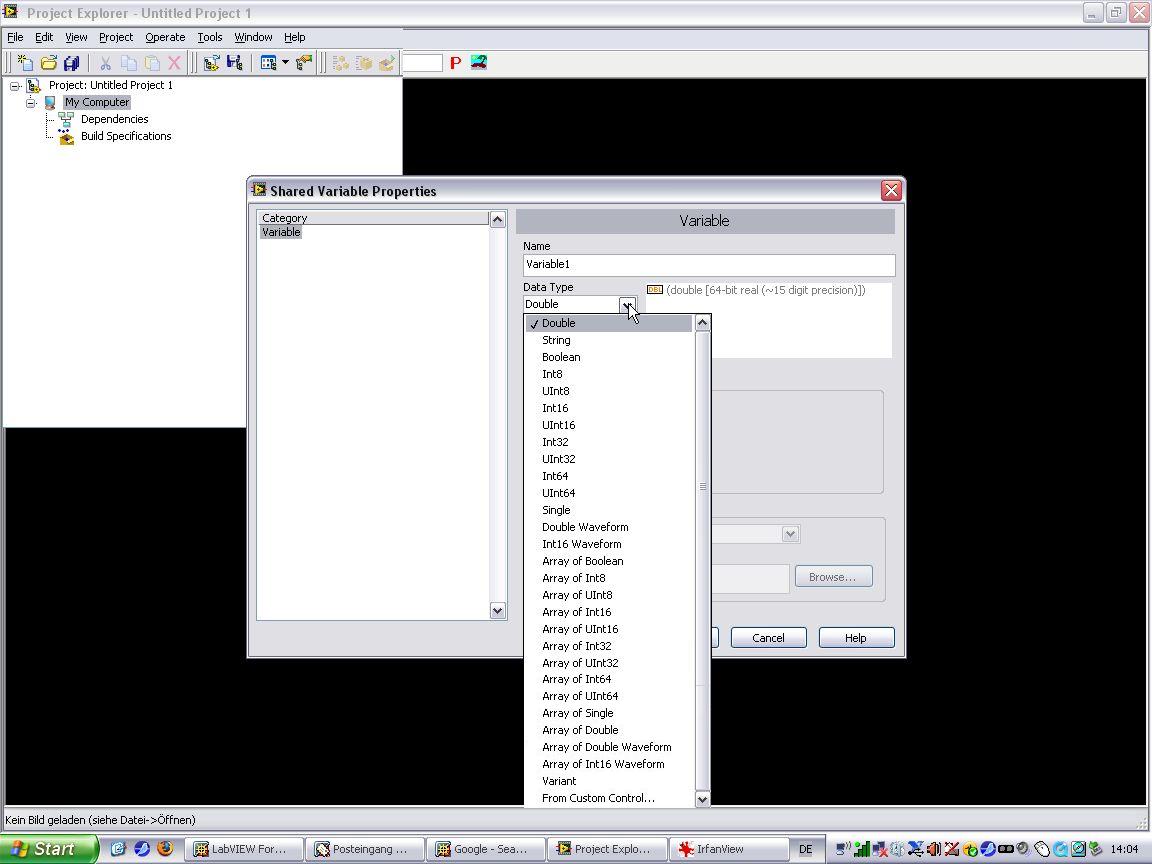Click the Windows Start button
The width and height of the screenshot is (1152, 864).
48,849
